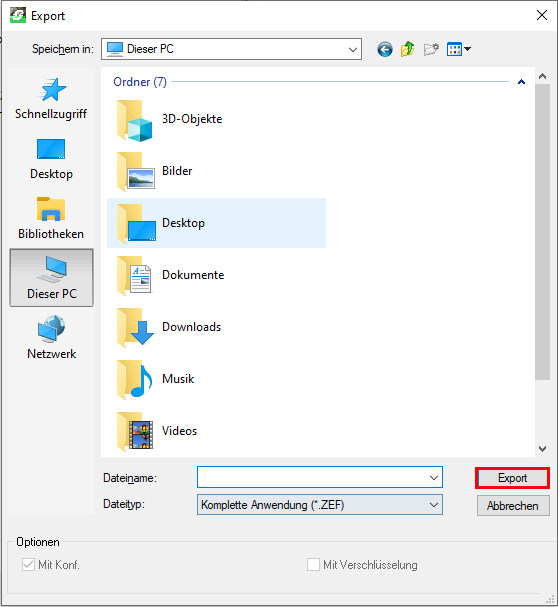Viewport: 558px width, 607px height.
Task: Go up one folder level
Action: 407,49
